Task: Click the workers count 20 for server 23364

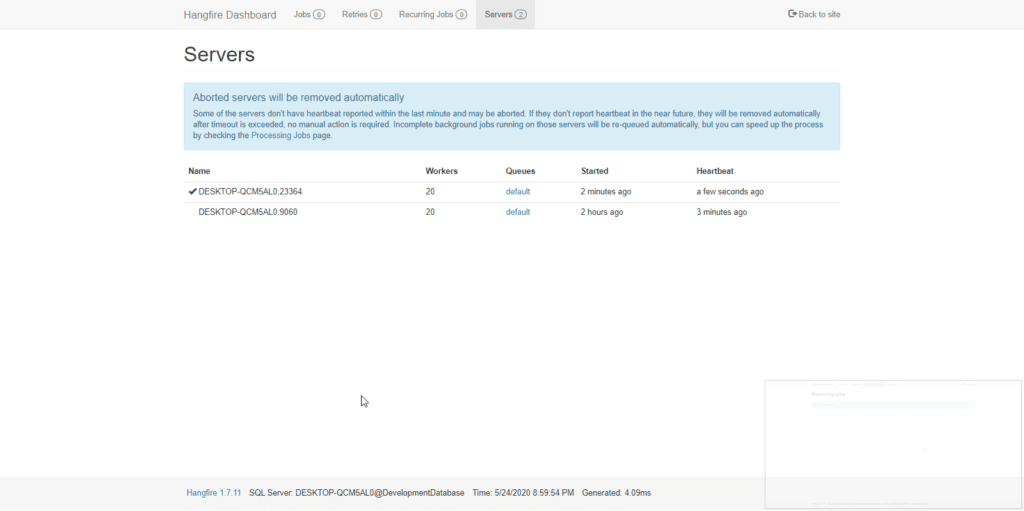Action: [x=430, y=192]
